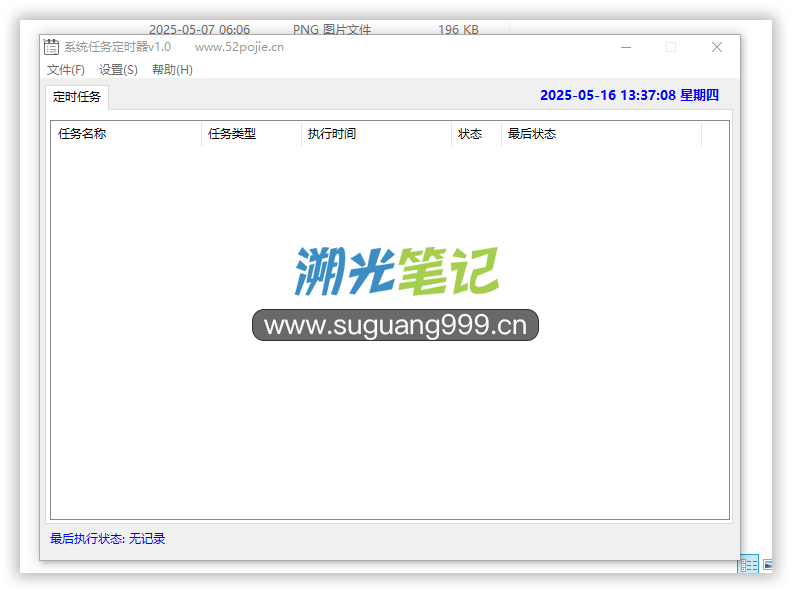792x593 pixels.
Task: Minimize the 系统任务定时器 window
Action: point(626,47)
